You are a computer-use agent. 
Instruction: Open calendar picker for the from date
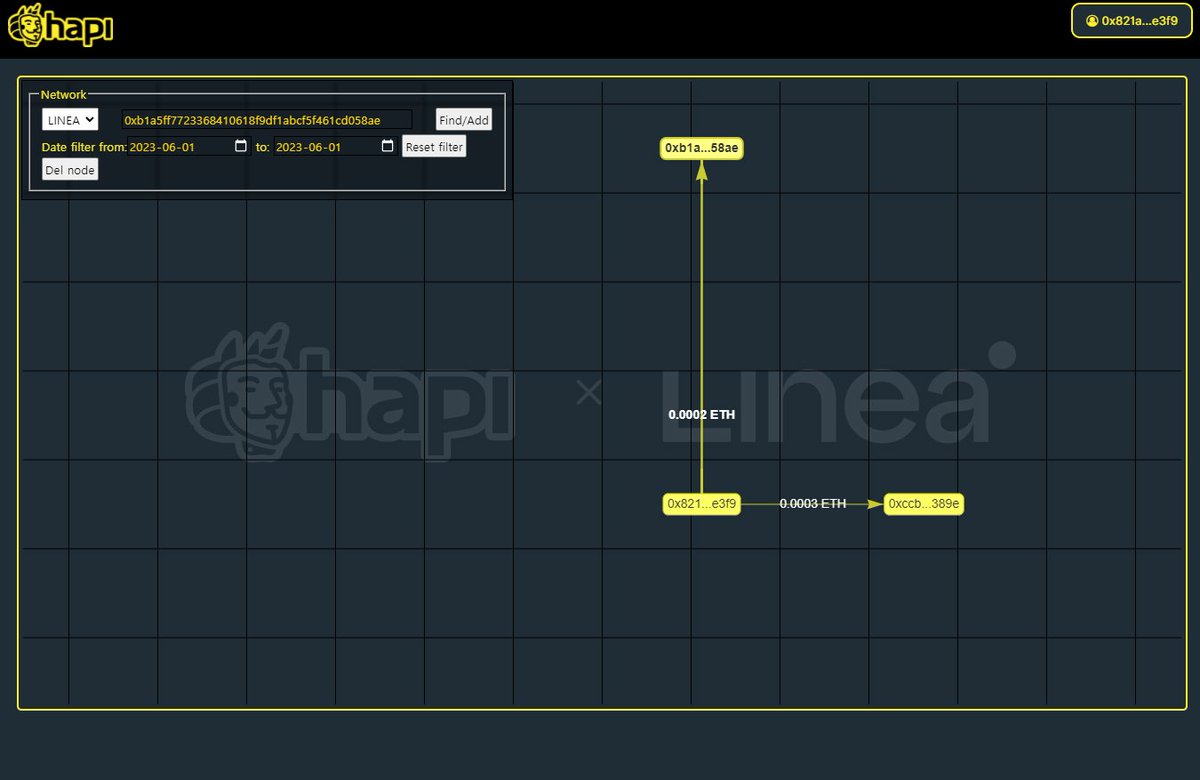coord(241,146)
